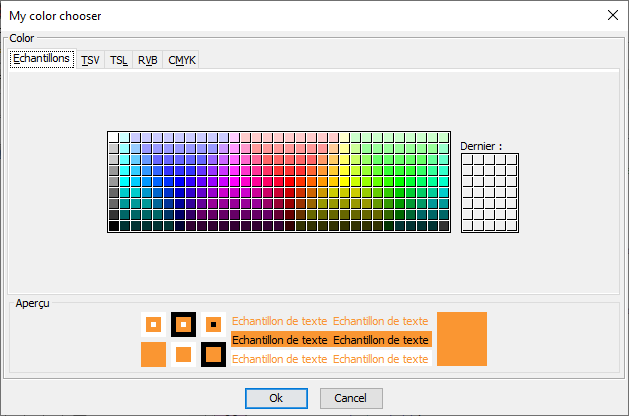Switch to the TSV tab
The image size is (629, 416).
coord(90,60)
